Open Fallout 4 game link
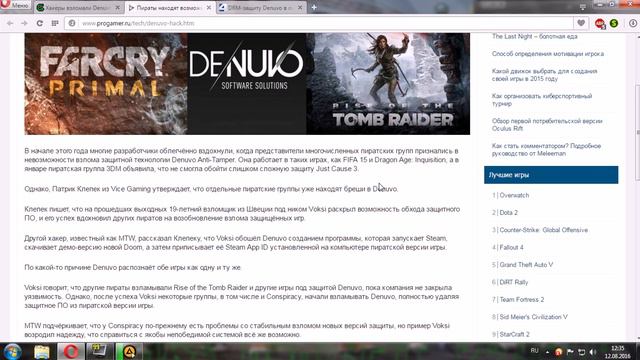The image size is (640, 360). [511, 247]
